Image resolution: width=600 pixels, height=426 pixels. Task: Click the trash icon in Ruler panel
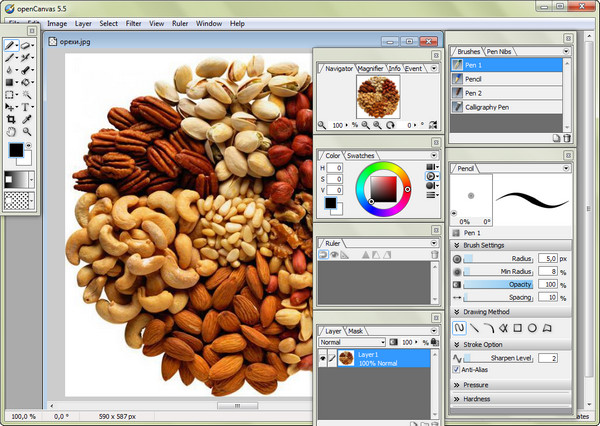434,255
